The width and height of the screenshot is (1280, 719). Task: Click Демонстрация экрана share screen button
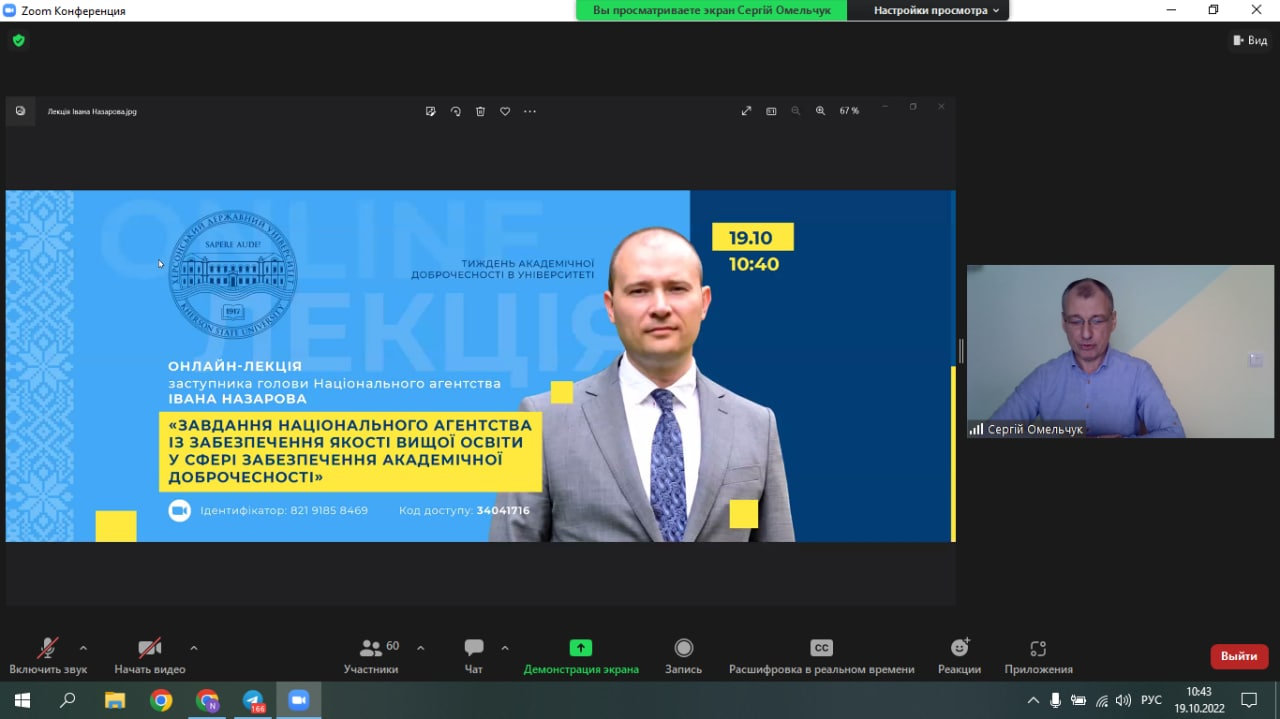click(x=581, y=656)
